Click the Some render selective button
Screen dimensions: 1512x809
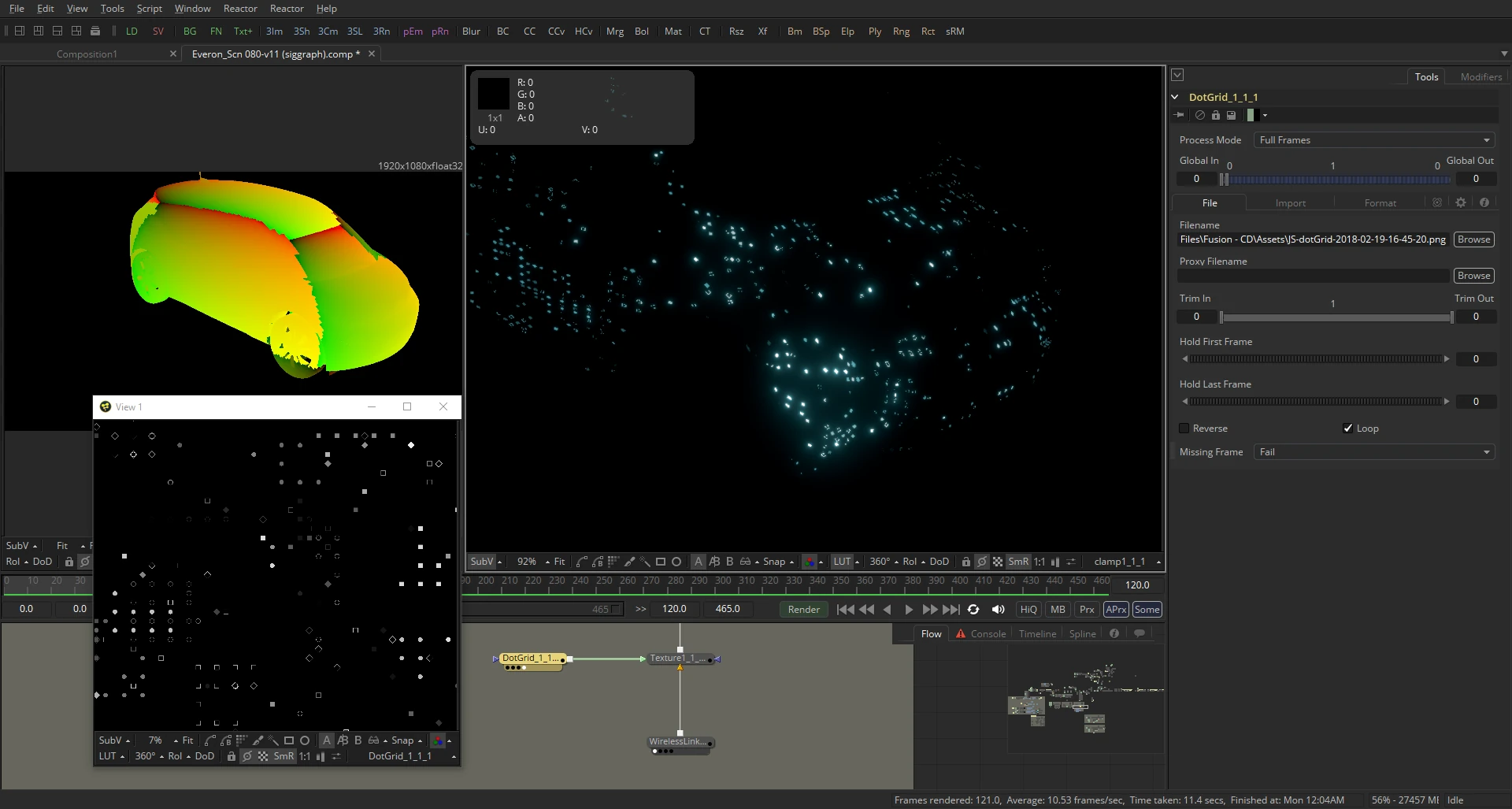[1147, 609]
